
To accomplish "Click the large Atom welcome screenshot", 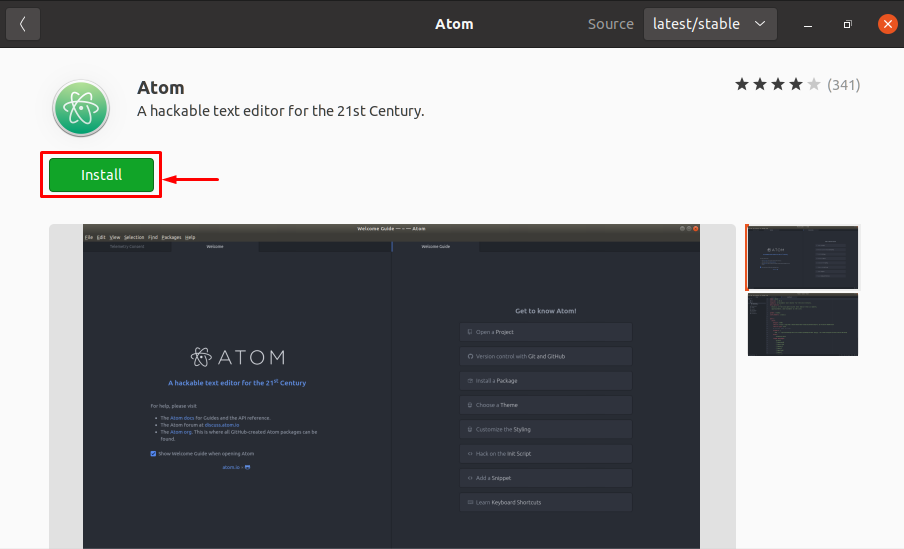I will coord(391,386).
